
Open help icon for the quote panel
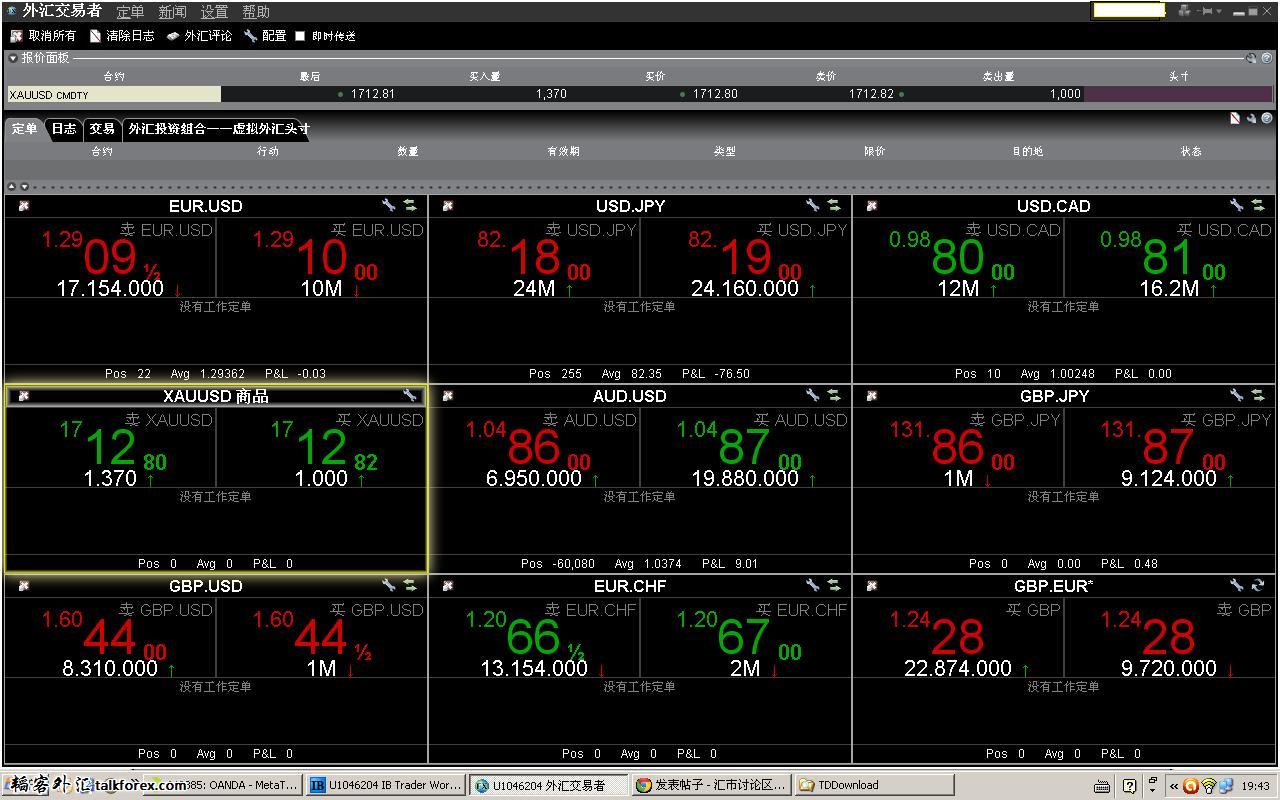coord(1267,58)
